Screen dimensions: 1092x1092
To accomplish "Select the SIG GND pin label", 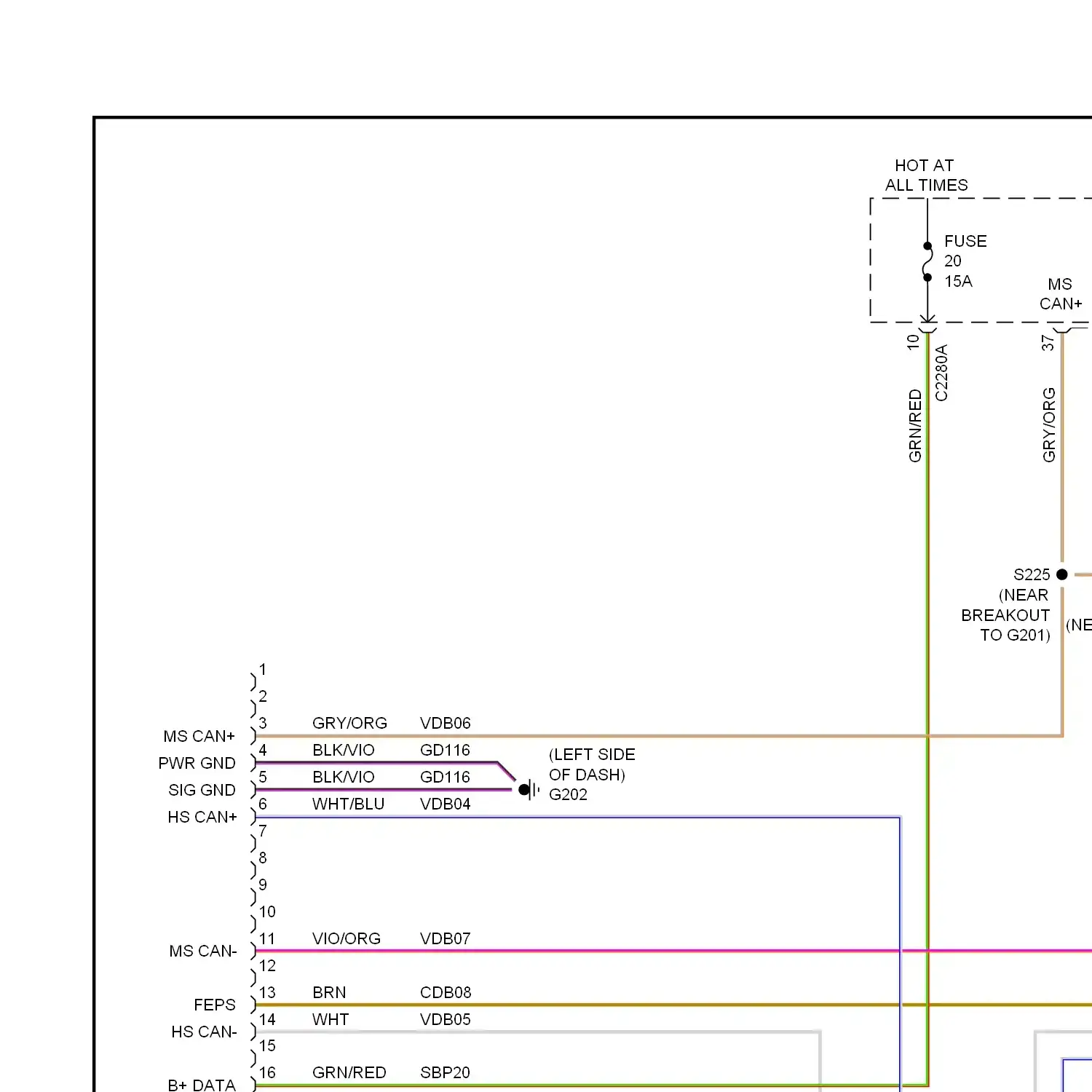I will click(x=202, y=790).
